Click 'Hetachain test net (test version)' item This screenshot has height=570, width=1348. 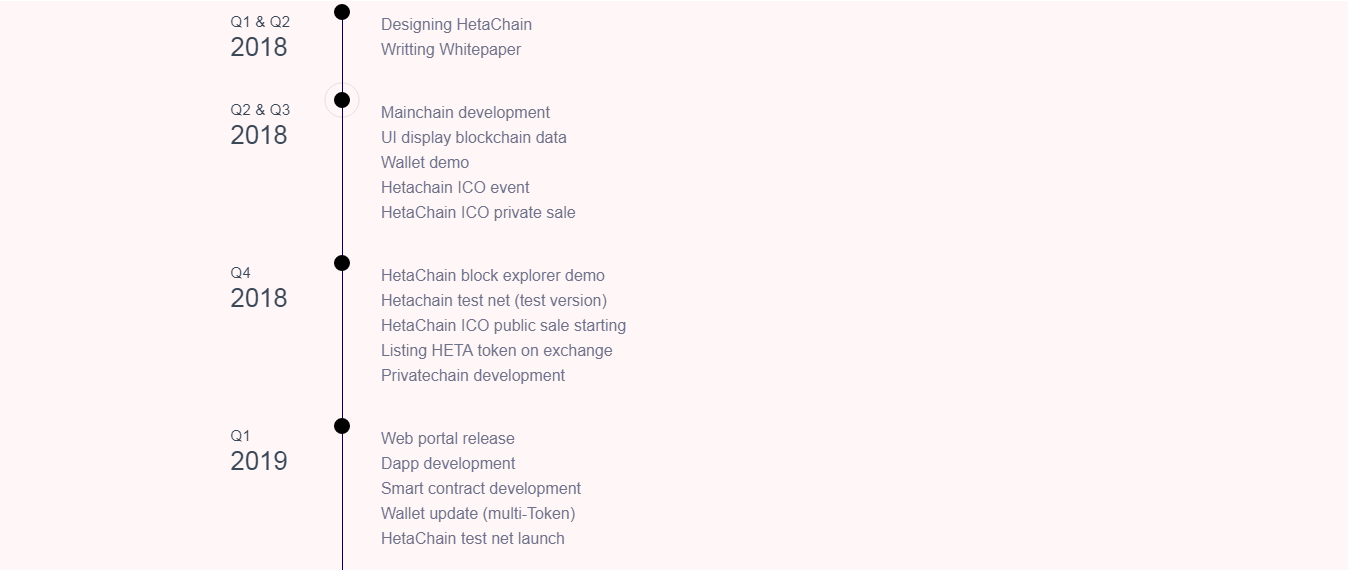point(494,300)
